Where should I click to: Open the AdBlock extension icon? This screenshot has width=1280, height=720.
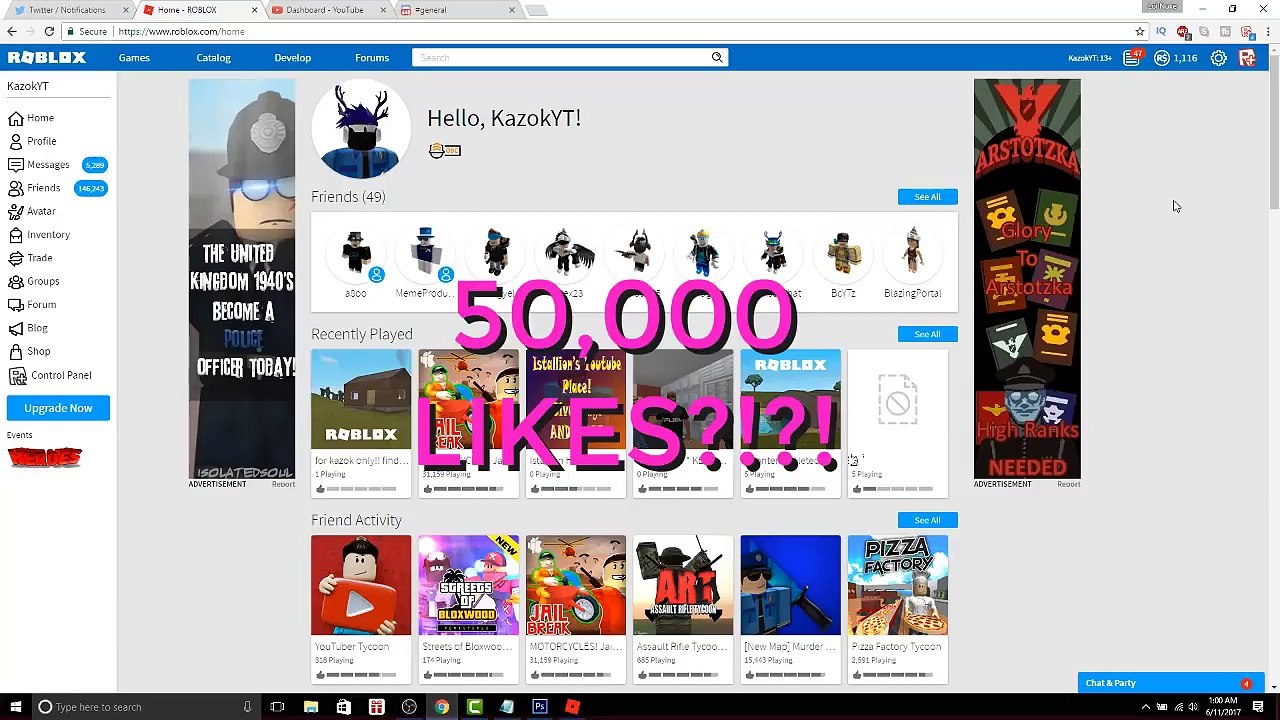coord(1183,32)
